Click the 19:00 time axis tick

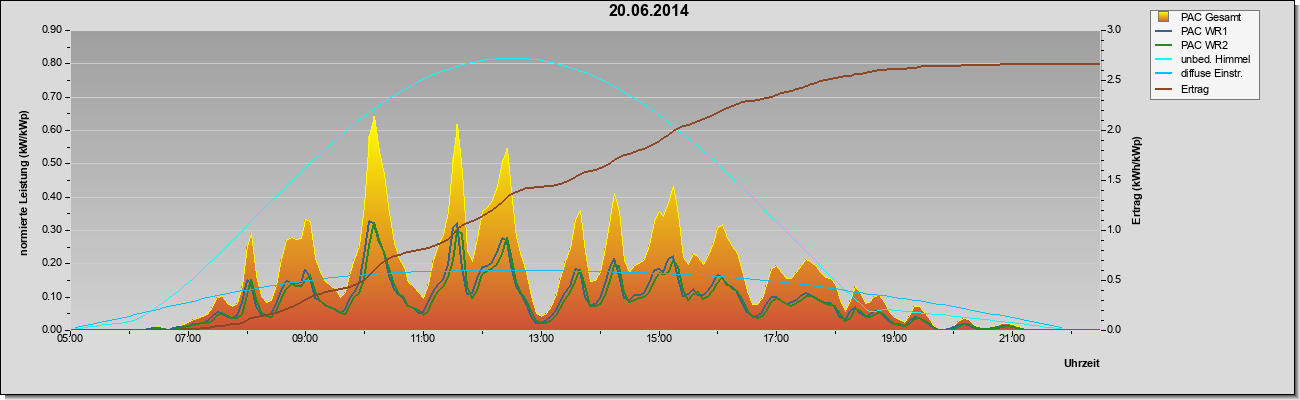894,339
